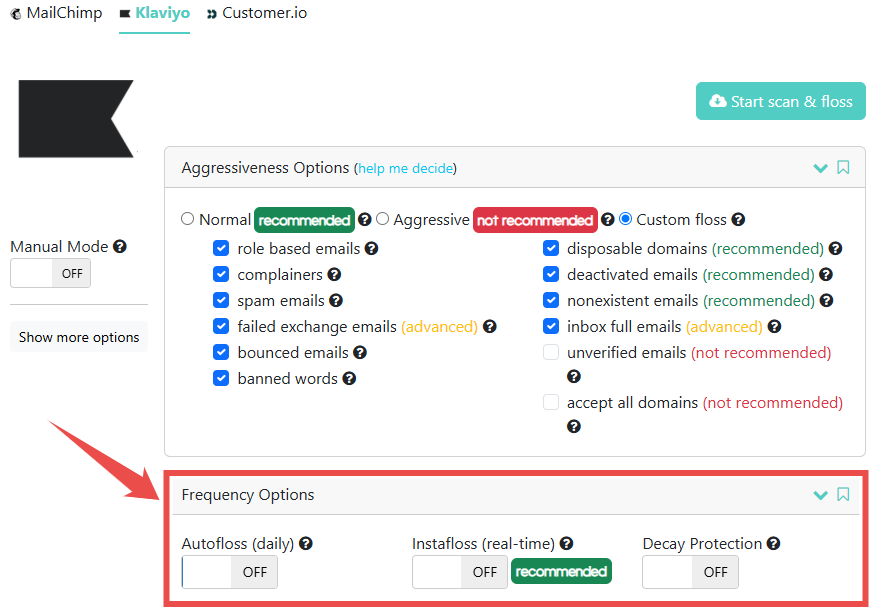Uncheck the banned words checkbox

point(221,378)
